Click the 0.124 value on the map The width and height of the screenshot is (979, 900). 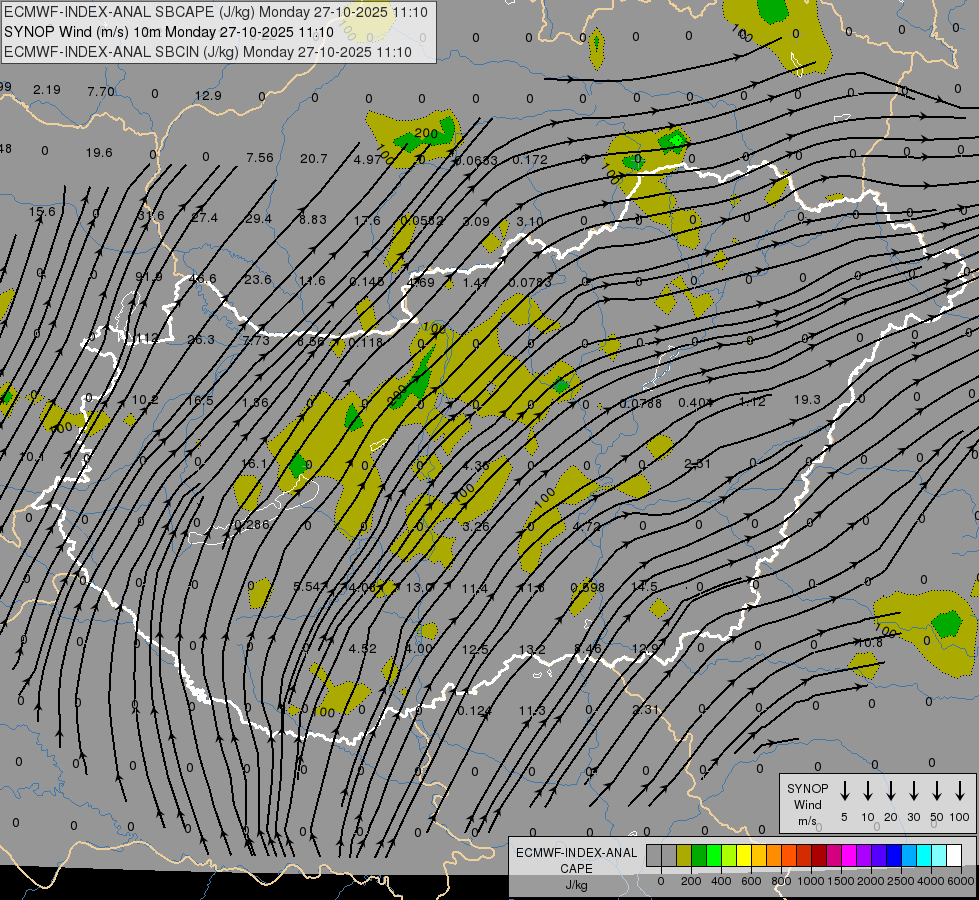(475, 711)
